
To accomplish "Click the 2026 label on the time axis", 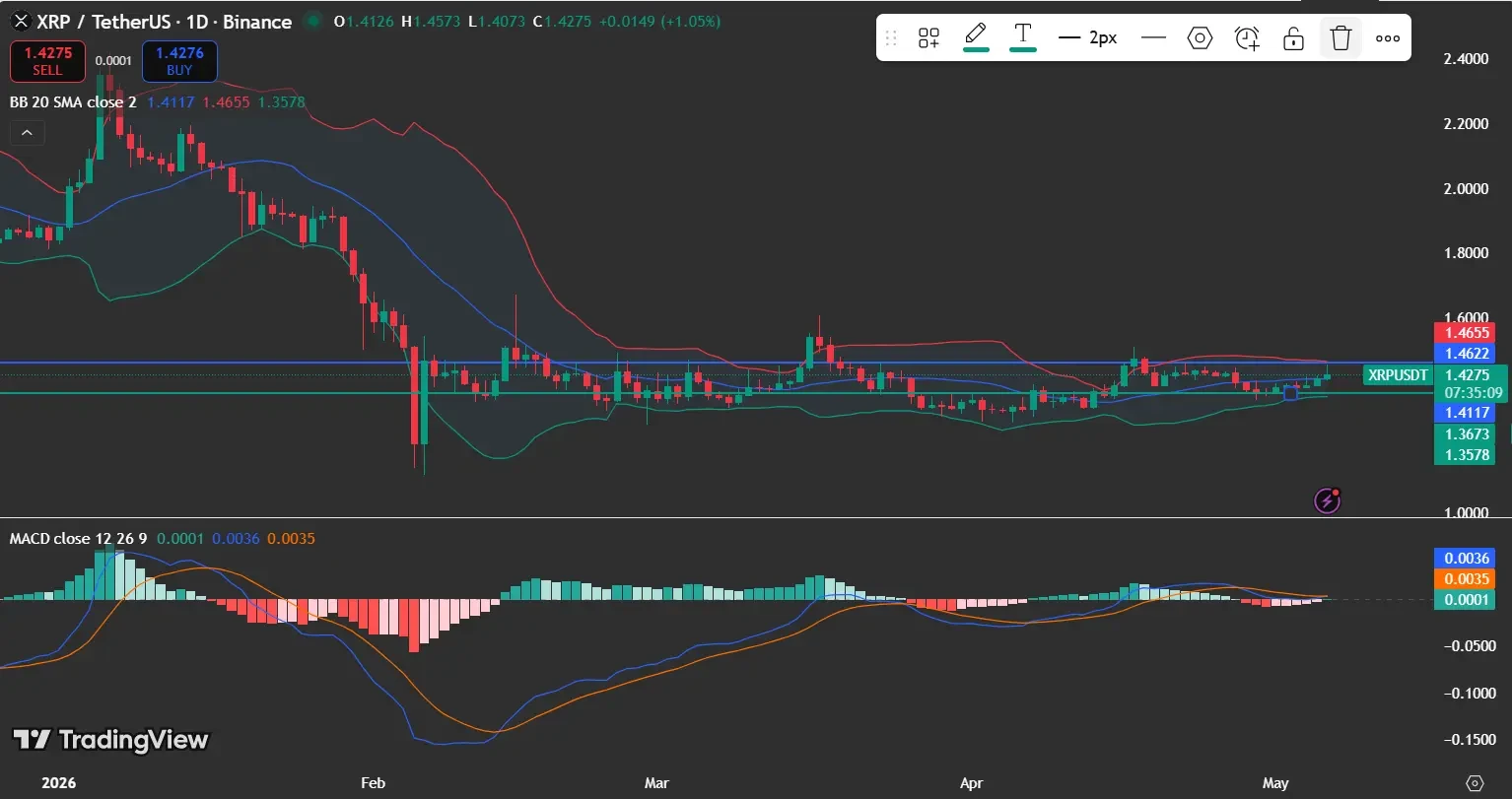I will click(x=58, y=783).
